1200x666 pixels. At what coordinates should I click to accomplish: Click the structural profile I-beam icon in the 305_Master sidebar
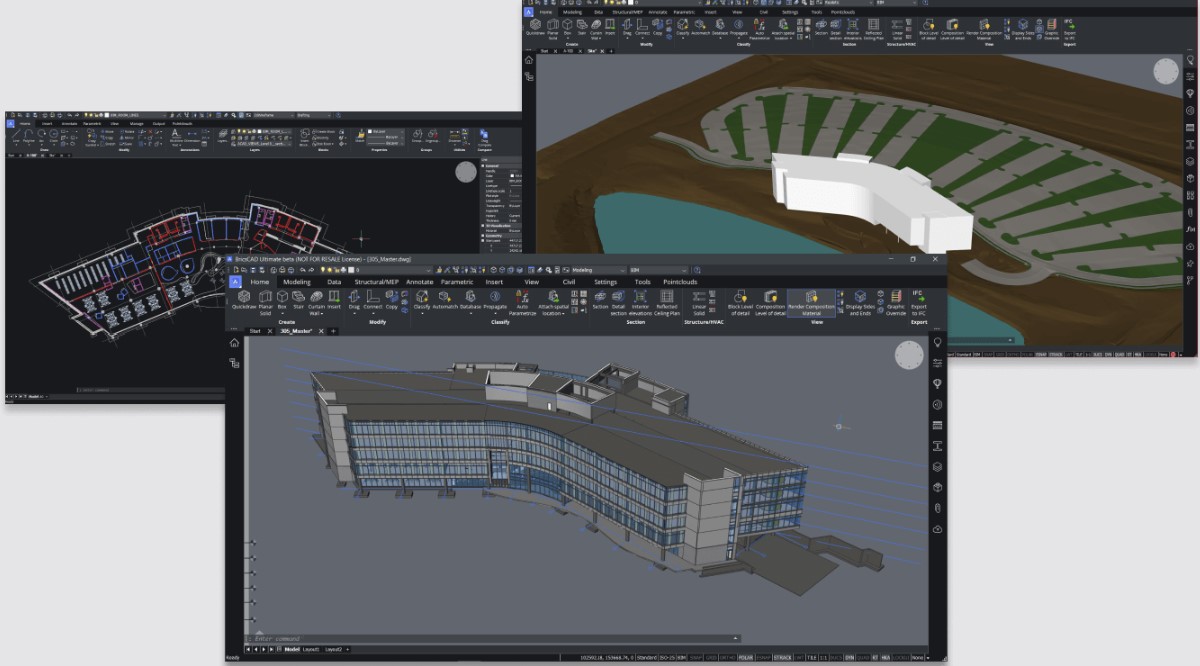click(x=938, y=445)
